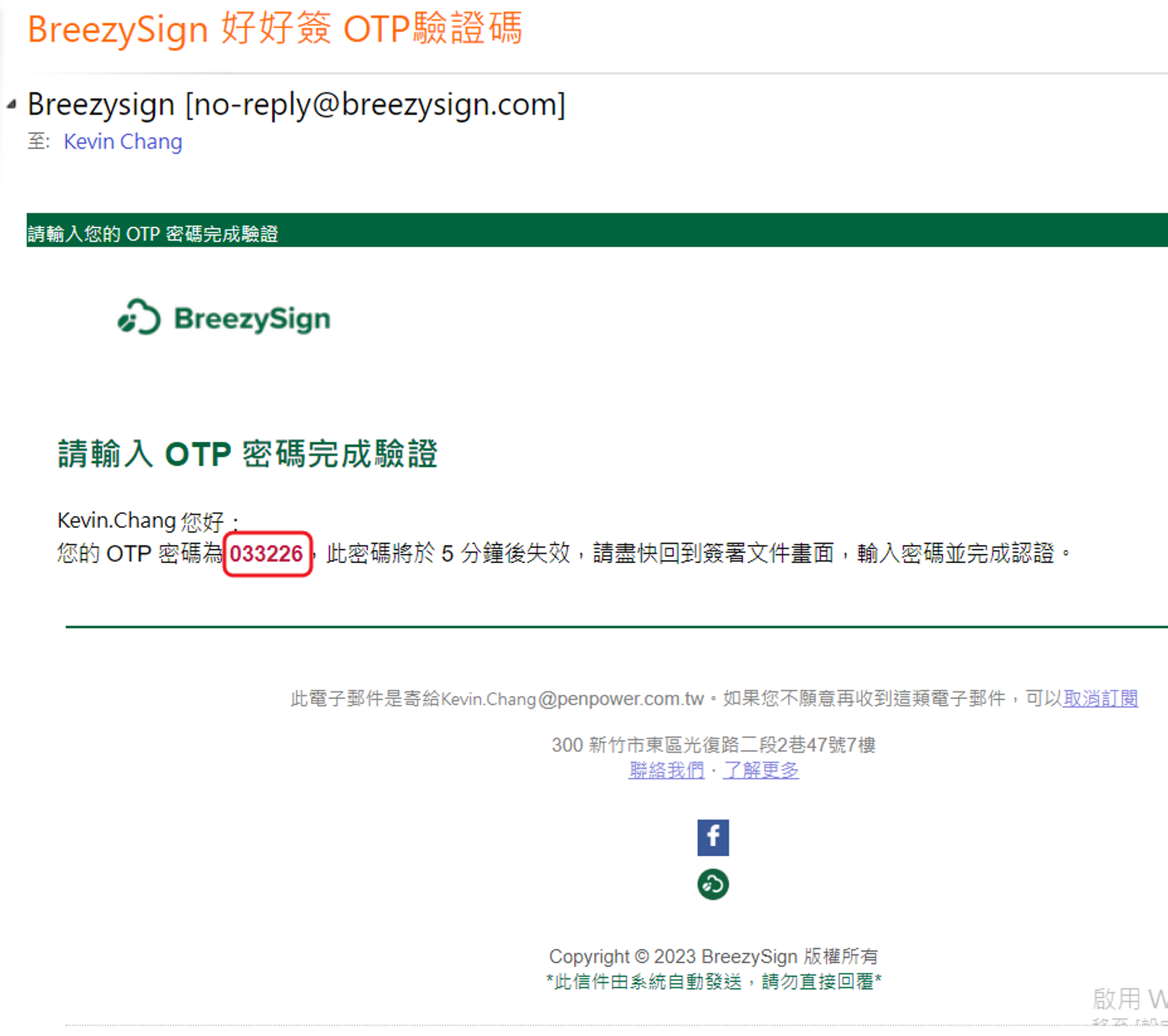Click the address line 300 新竹市東區光復路二段2巷47號7樓

pyautogui.click(x=713, y=745)
